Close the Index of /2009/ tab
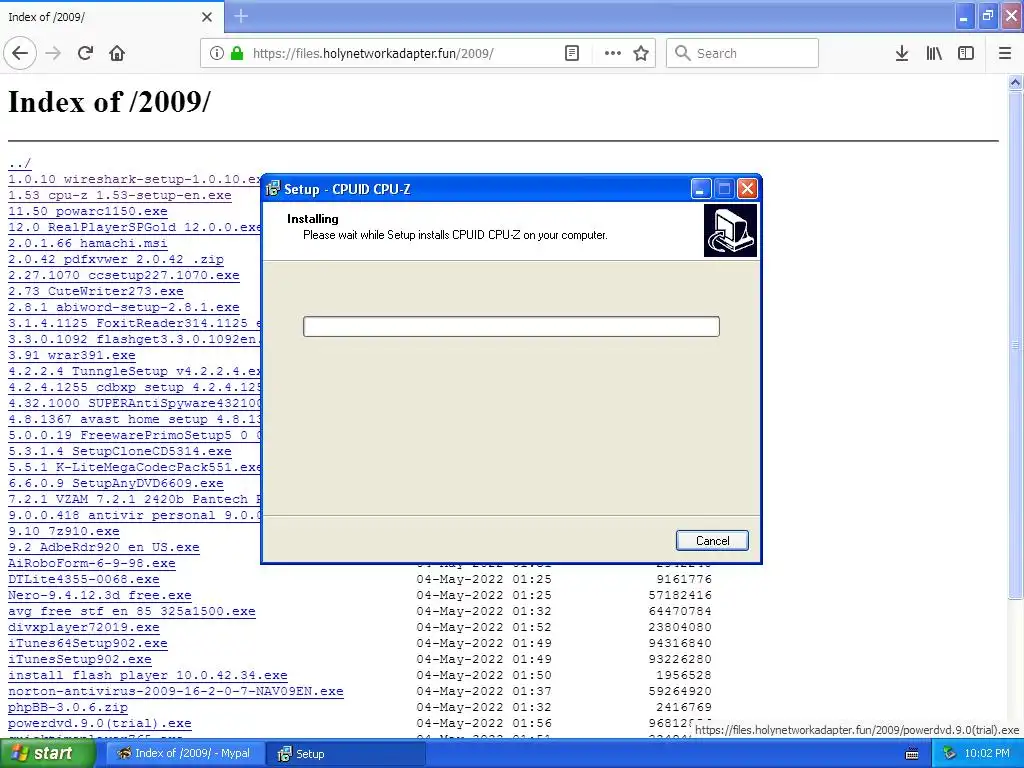Image resolution: width=1024 pixels, height=768 pixels. [207, 17]
